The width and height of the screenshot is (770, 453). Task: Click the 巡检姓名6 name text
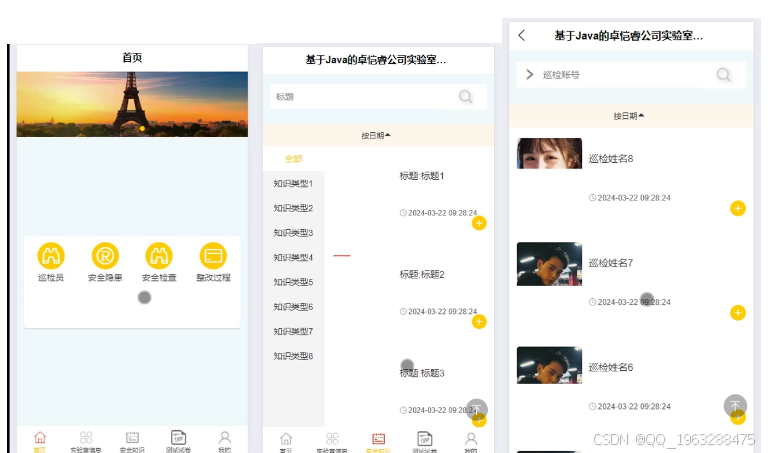point(611,367)
